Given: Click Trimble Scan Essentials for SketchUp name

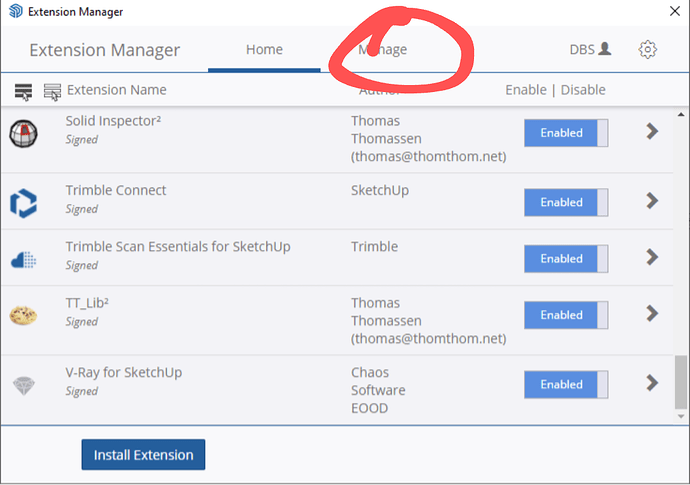Looking at the screenshot, I should 178,246.
